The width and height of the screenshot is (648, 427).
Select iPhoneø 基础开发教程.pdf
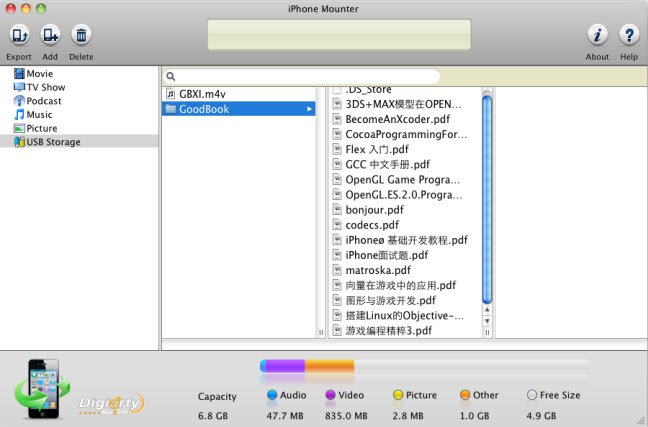tap(405, 240)
